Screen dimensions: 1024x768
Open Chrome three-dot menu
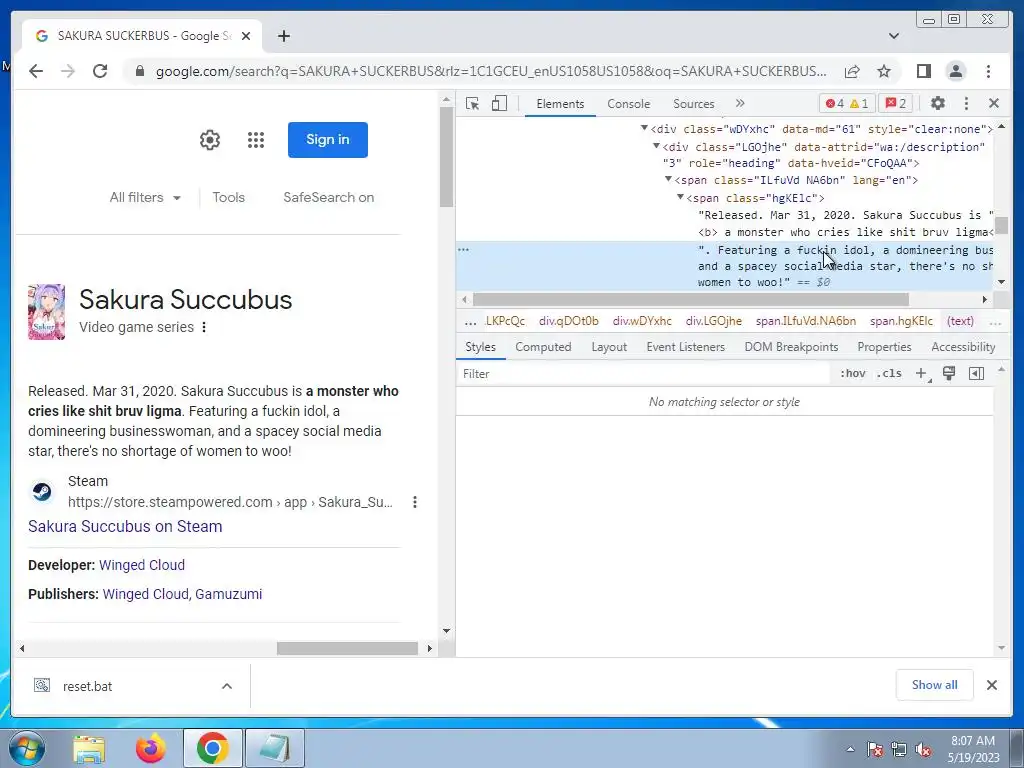coord(988,71)
